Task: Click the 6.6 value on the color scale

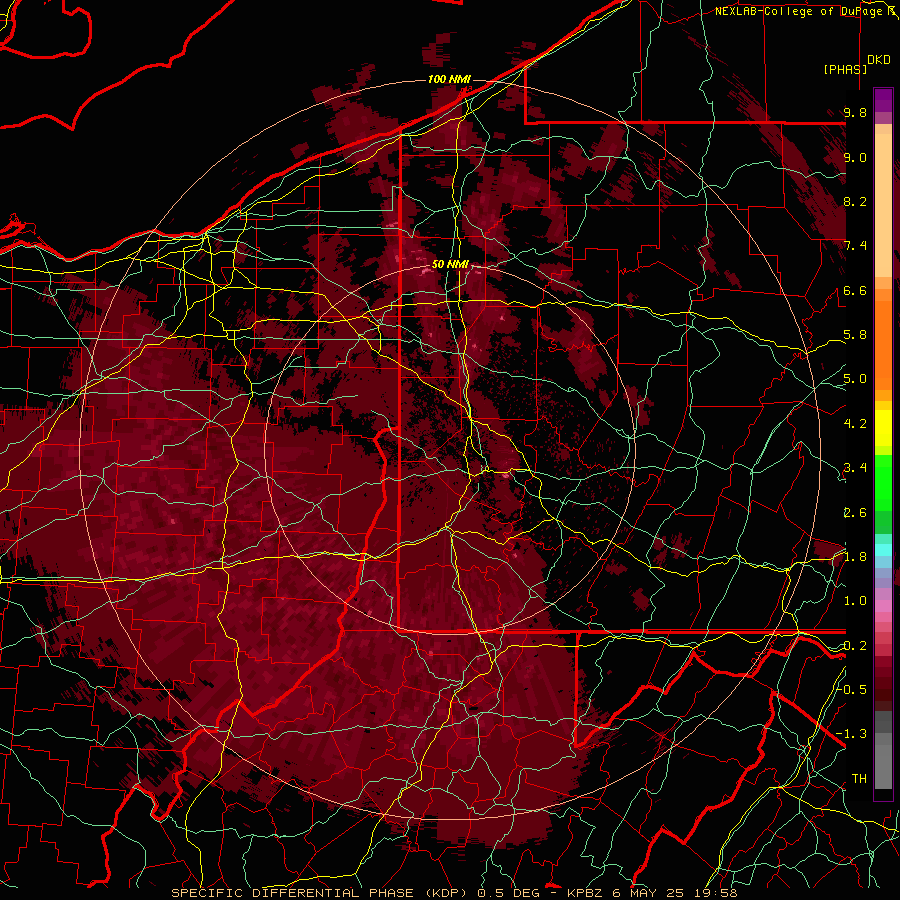Action: tap(855, 290)
